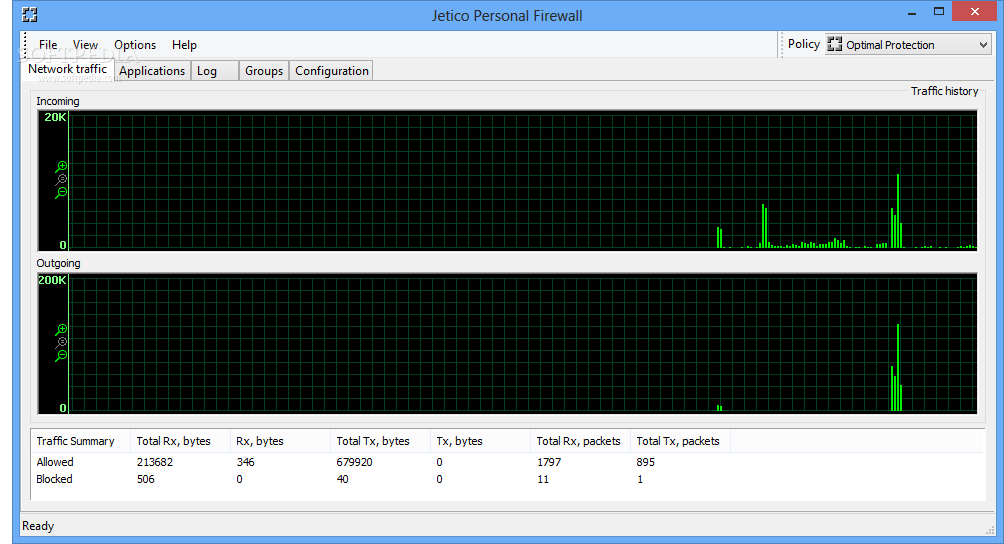Click the Tx, bytes column header

(480, 441)
